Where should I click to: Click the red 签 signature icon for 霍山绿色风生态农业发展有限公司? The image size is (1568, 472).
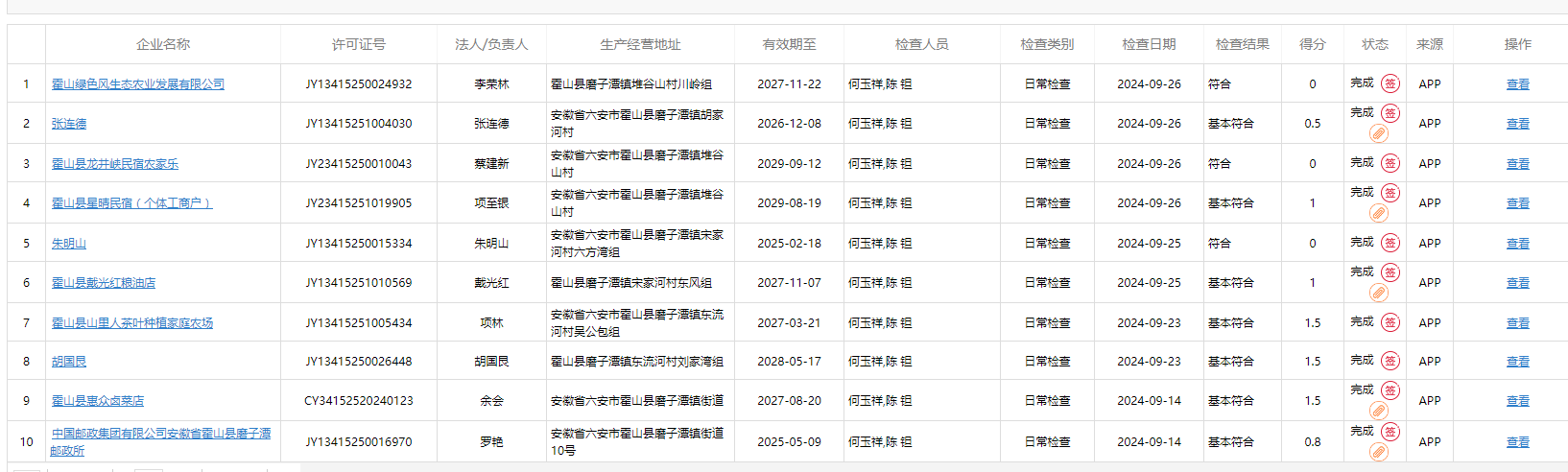(1390, 83)
